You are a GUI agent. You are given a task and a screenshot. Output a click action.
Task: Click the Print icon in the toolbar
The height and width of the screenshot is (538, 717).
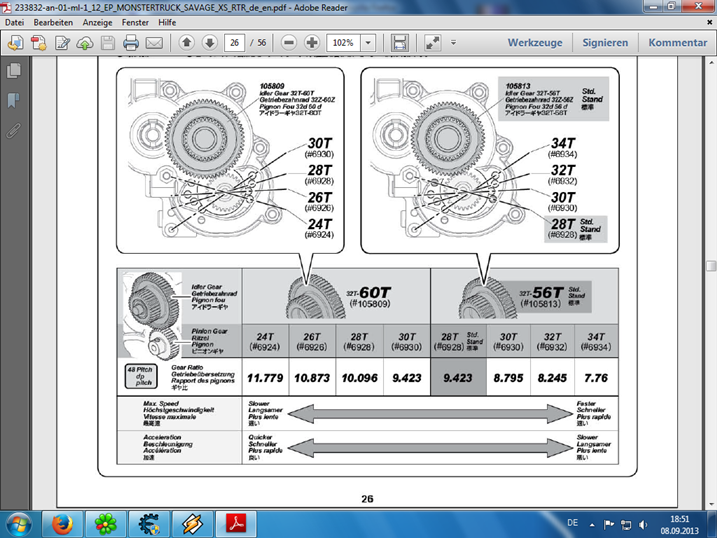(130, 44)
